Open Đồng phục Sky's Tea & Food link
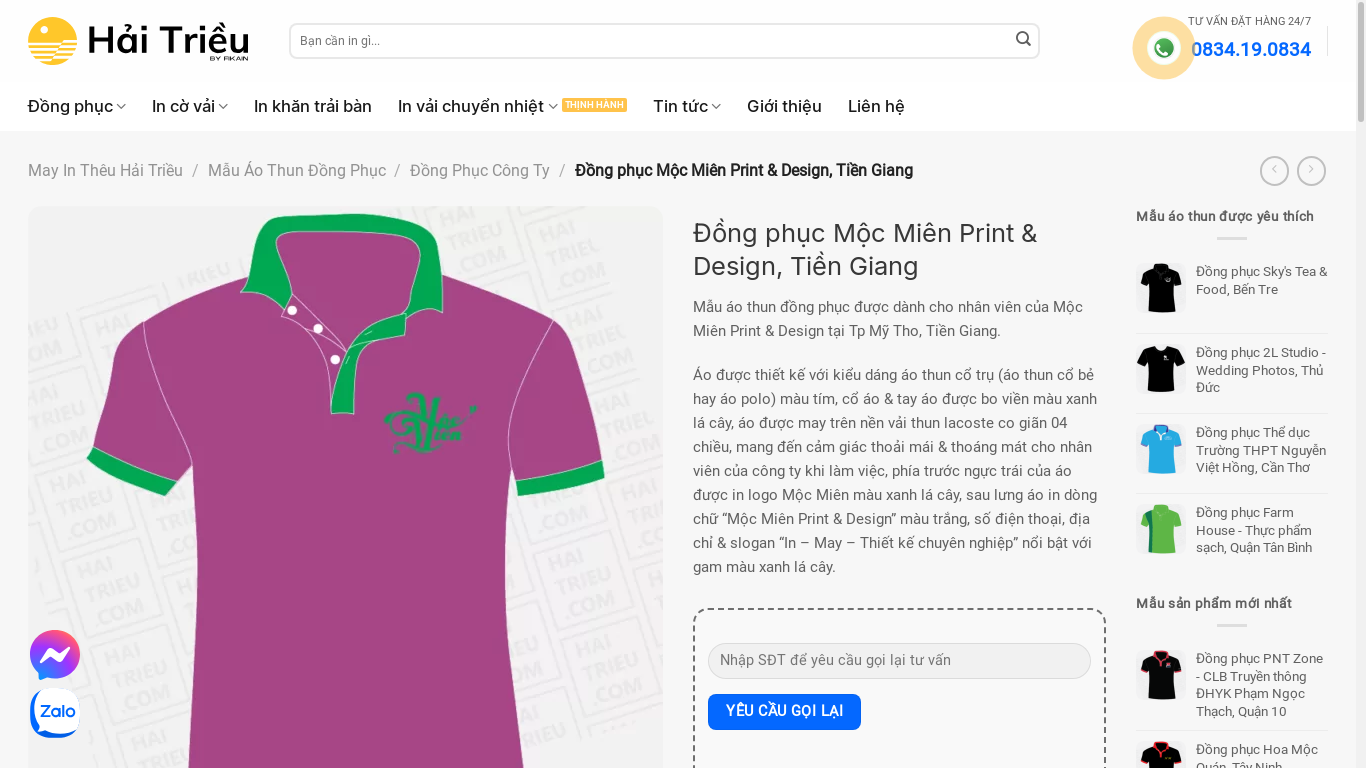The height and width of the screenshot is (768, 1366). 1261,280
